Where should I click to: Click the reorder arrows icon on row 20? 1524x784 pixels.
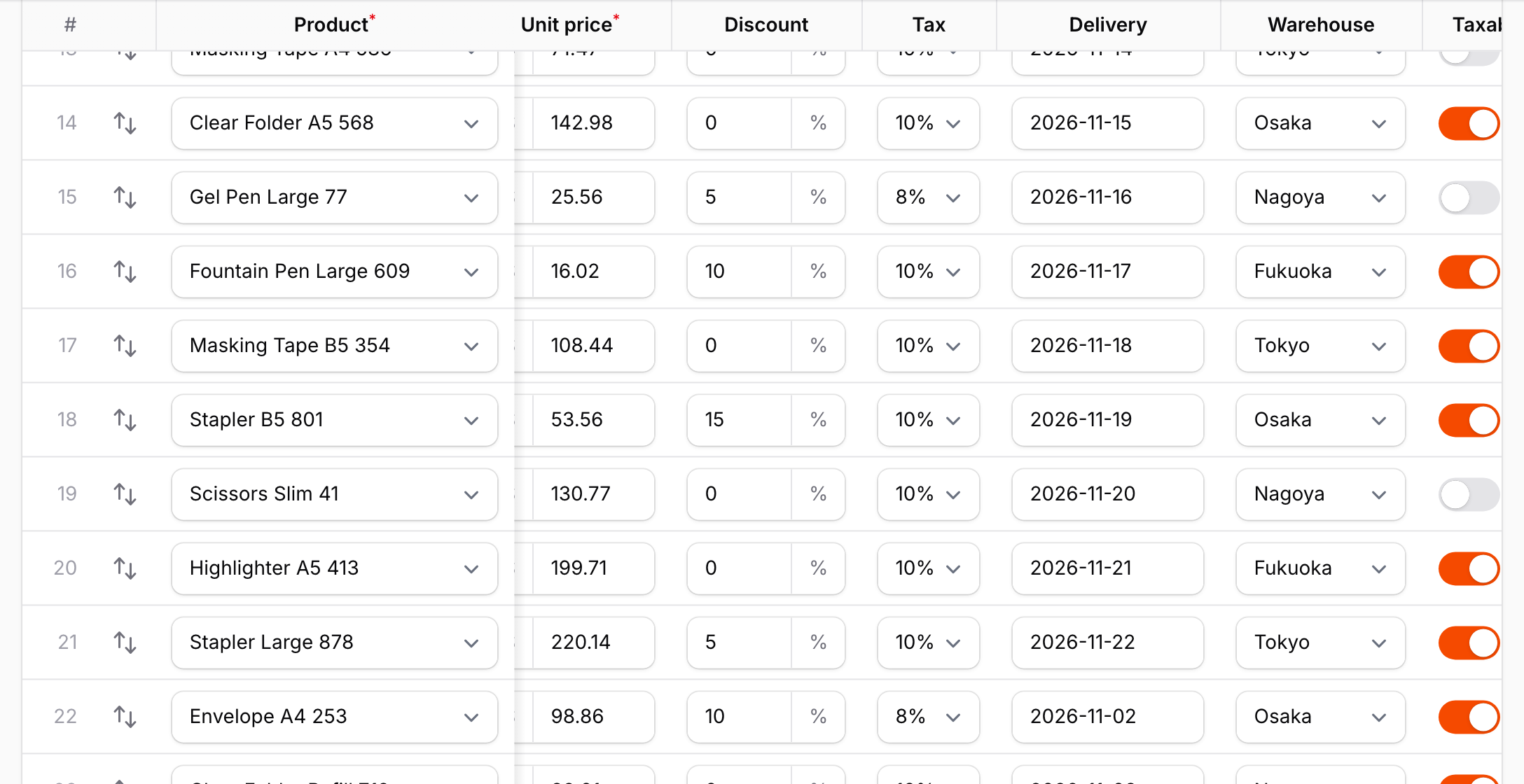click(x=125, y=568)
